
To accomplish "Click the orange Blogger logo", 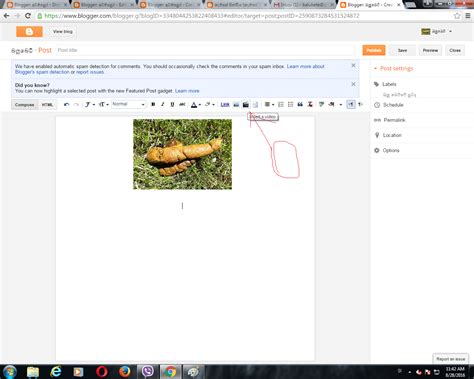I will [29, 32].
